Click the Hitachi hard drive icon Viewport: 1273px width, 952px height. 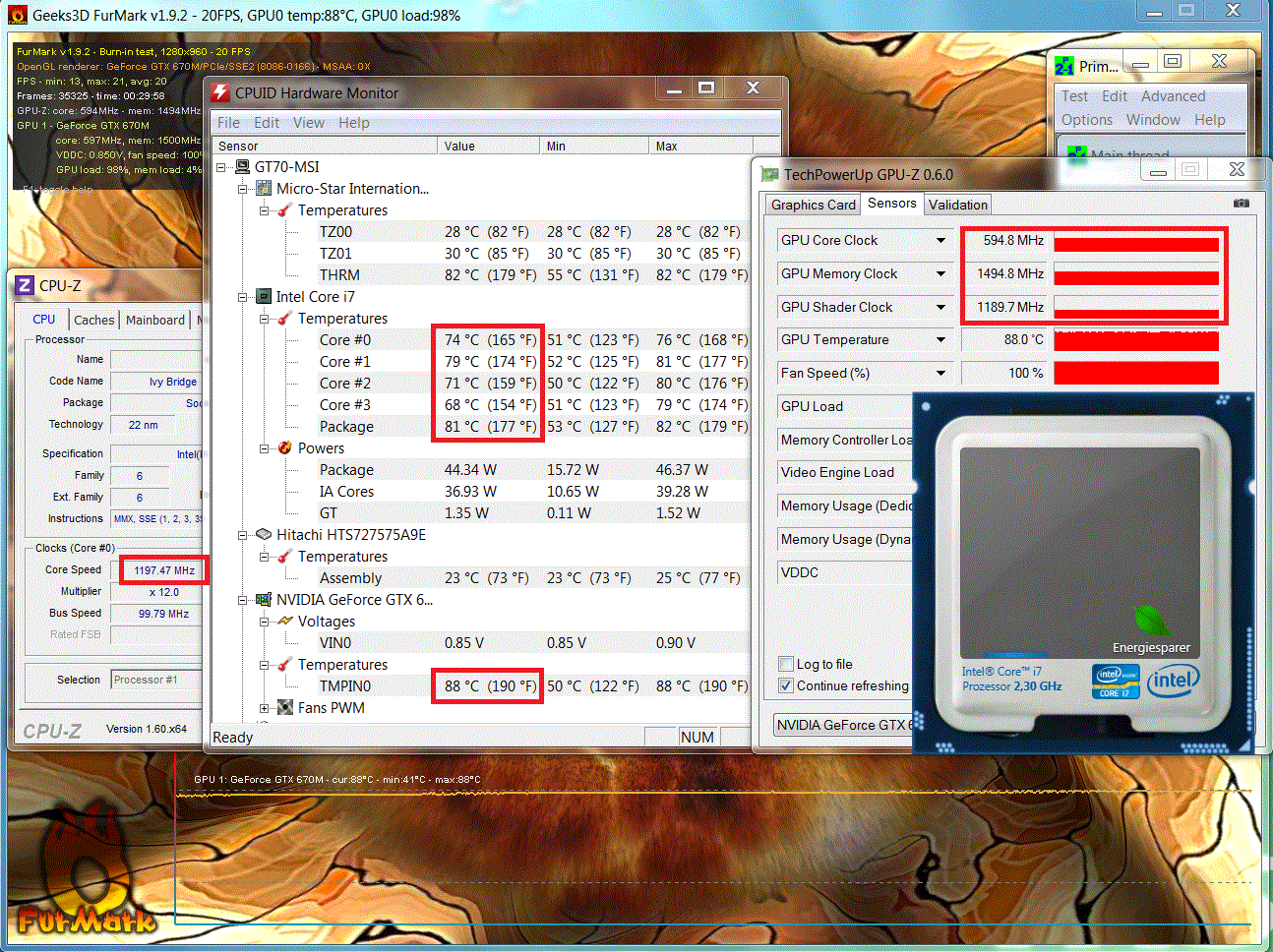pyautogui.click(x=264, y=535)
